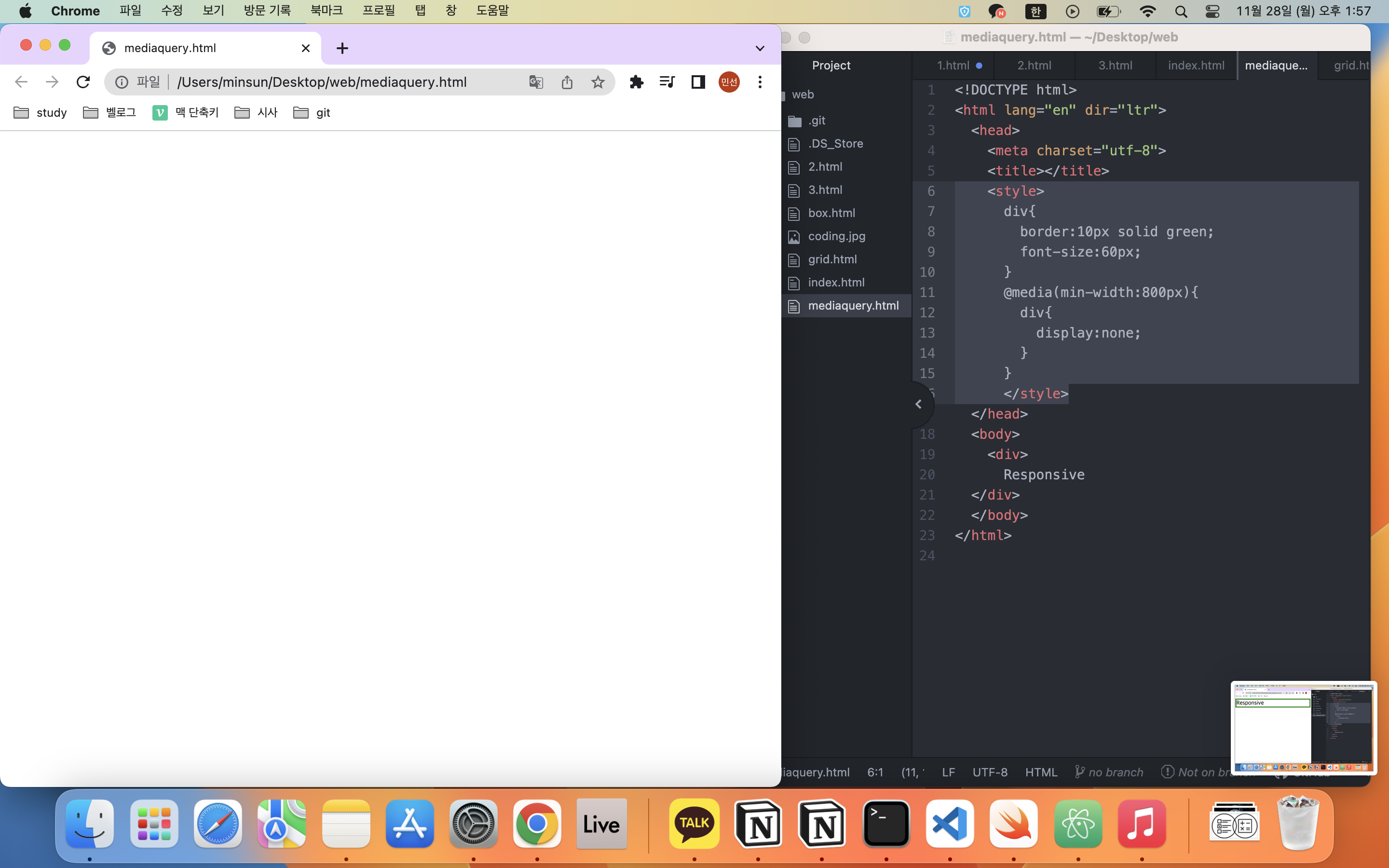Open the 파일 menu in menu bar
Screen dimensions: 1389x868
coord(130,10)
